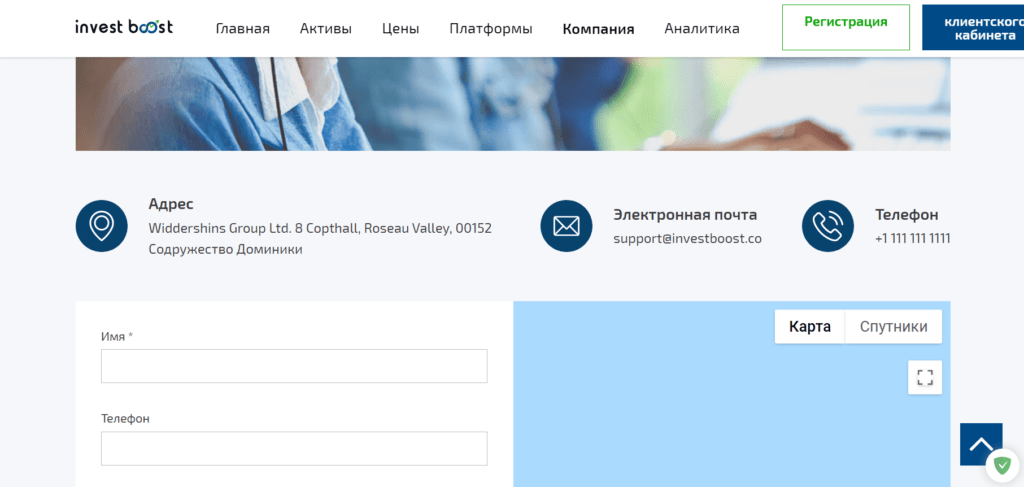Switch the map to Карта view
This screenshot has width=1024, height=487.
810,326
